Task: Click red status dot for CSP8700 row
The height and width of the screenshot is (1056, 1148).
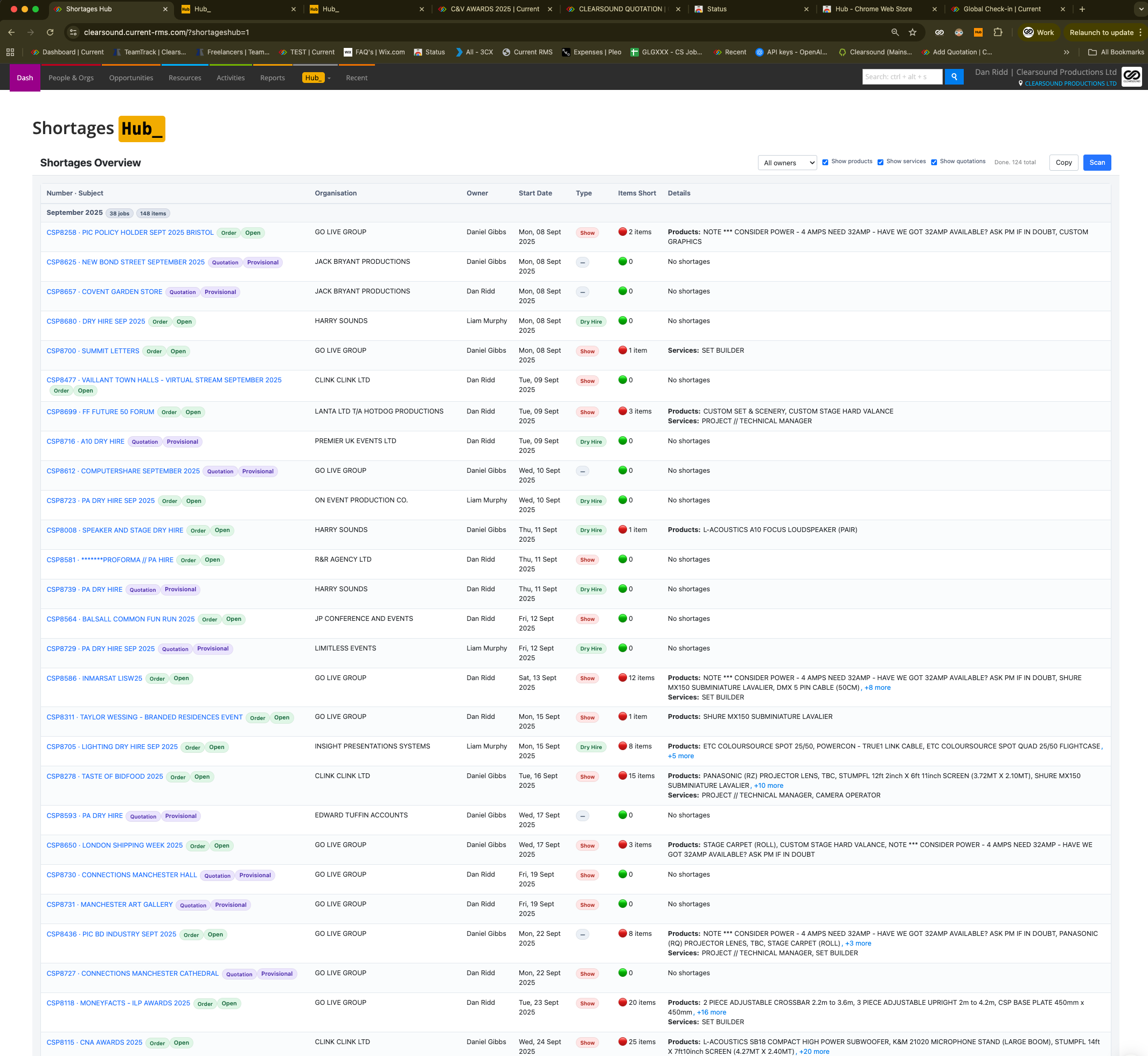Action: click(x=623, y=350)
